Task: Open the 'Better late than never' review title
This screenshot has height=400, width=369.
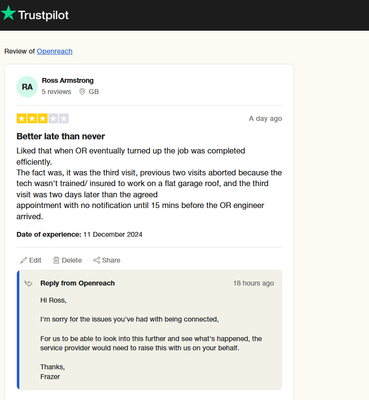Action: point(61,136)
